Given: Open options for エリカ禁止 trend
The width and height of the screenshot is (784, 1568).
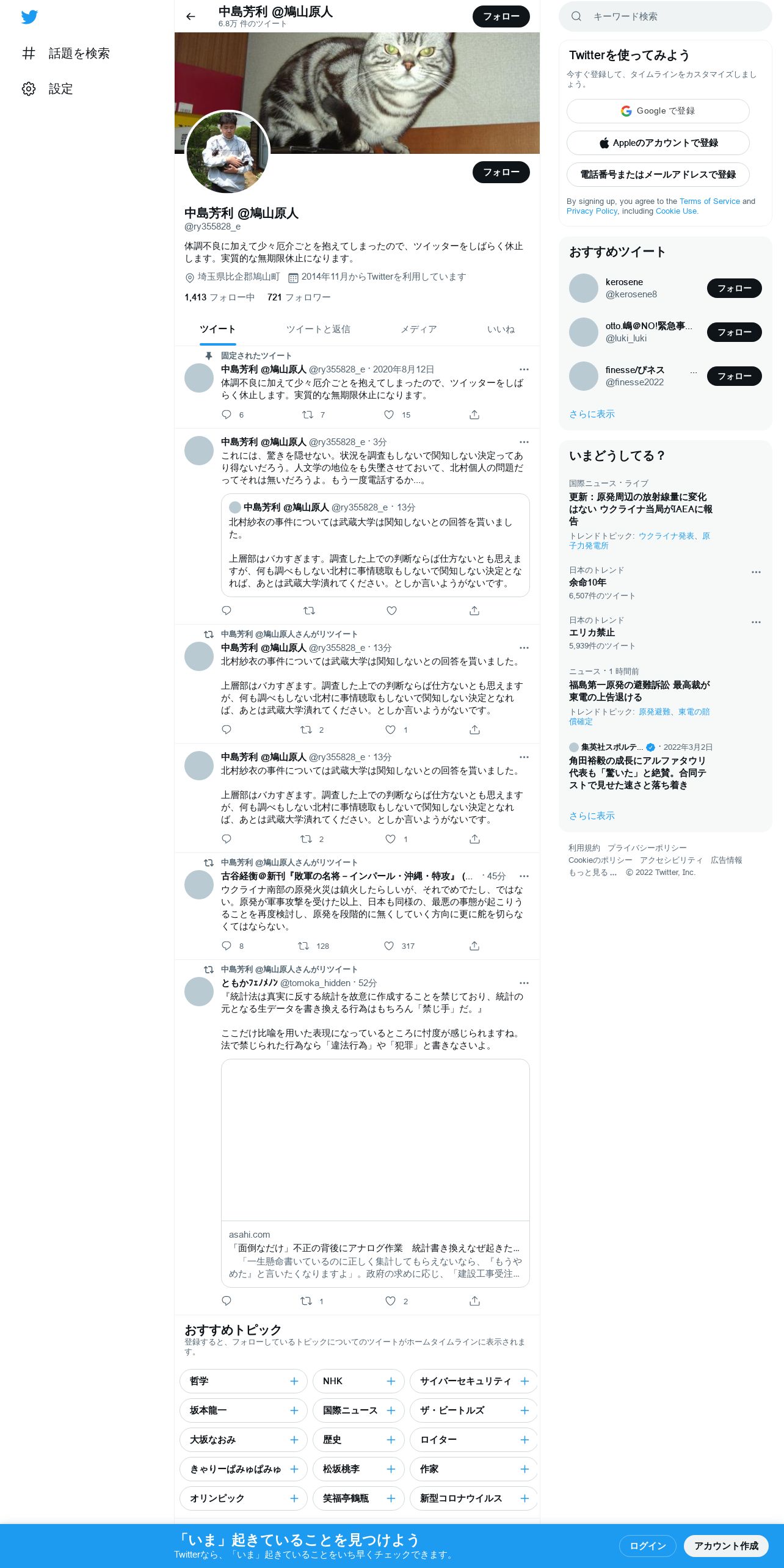Looking at the screenshot, I should 756,622.
